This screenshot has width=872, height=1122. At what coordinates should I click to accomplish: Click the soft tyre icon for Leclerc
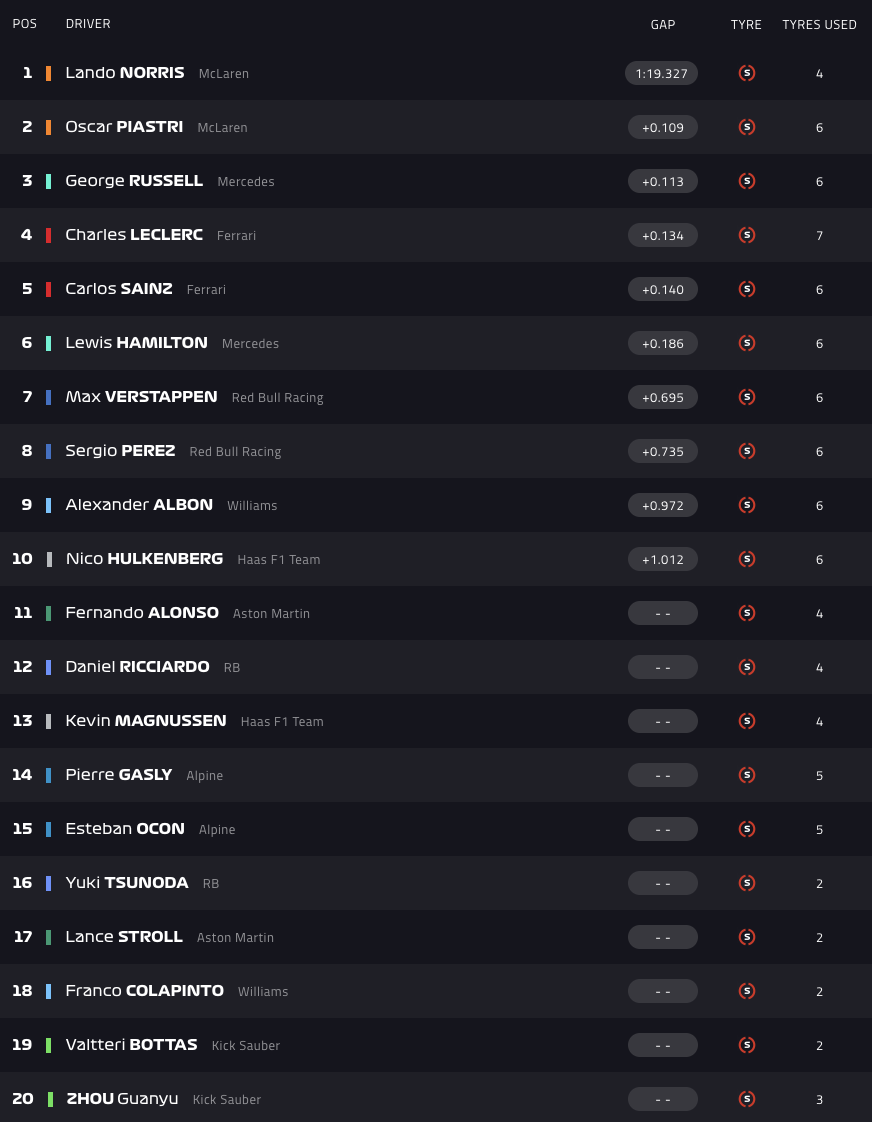tap(746, 235)
